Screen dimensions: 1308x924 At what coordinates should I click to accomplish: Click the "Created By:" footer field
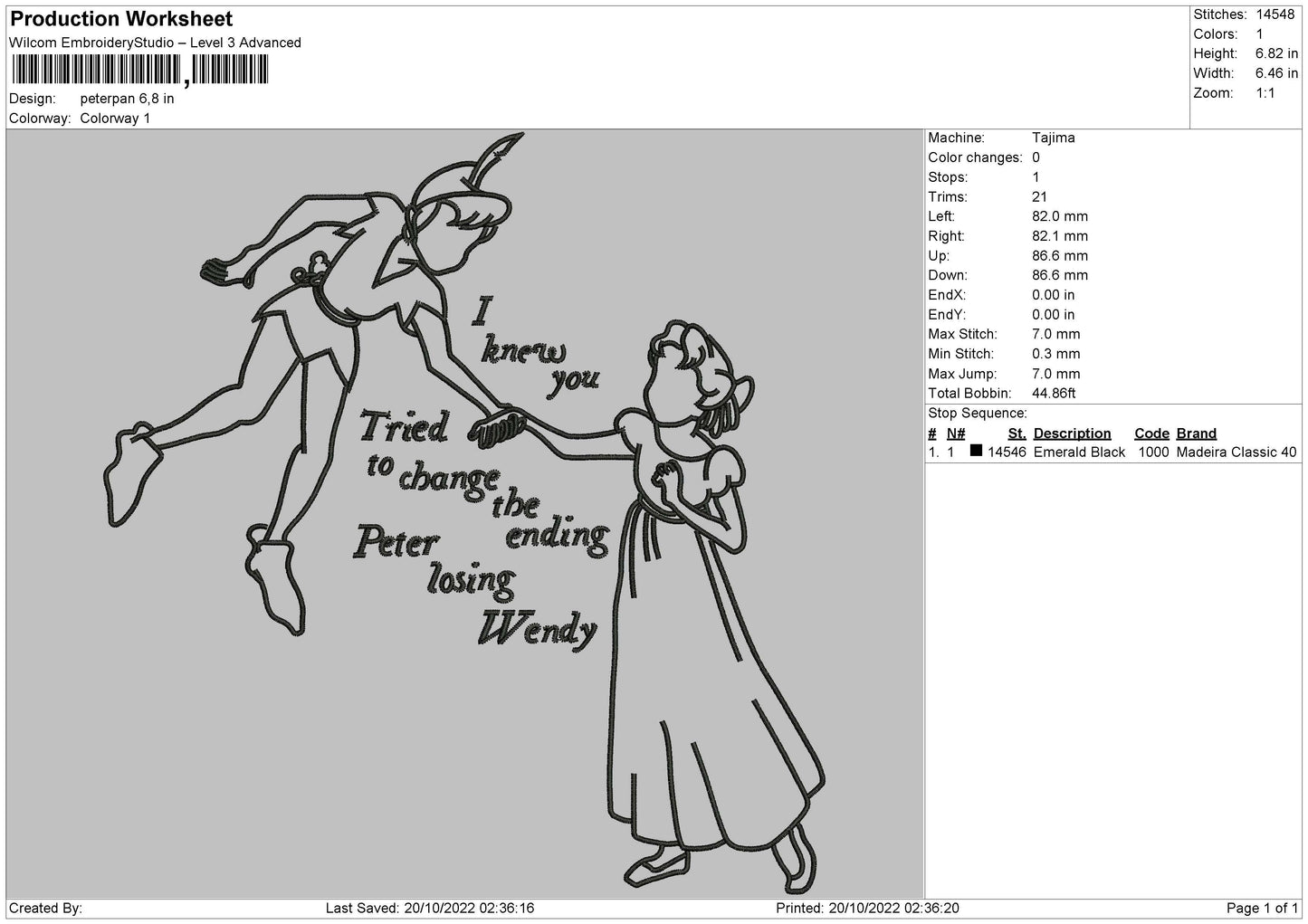(x=45, y=909)
